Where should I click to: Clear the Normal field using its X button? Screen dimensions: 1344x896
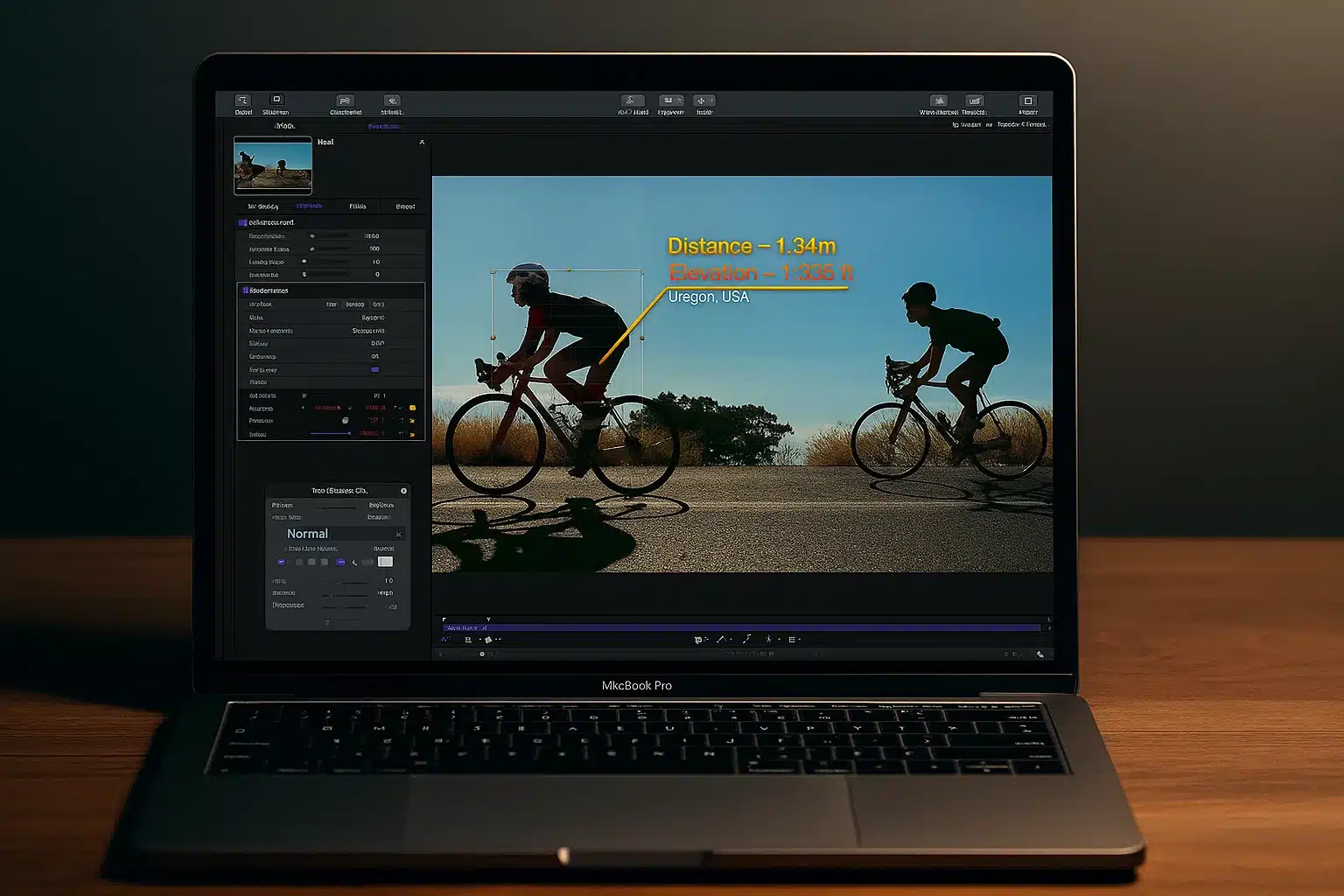pos(399,535)
